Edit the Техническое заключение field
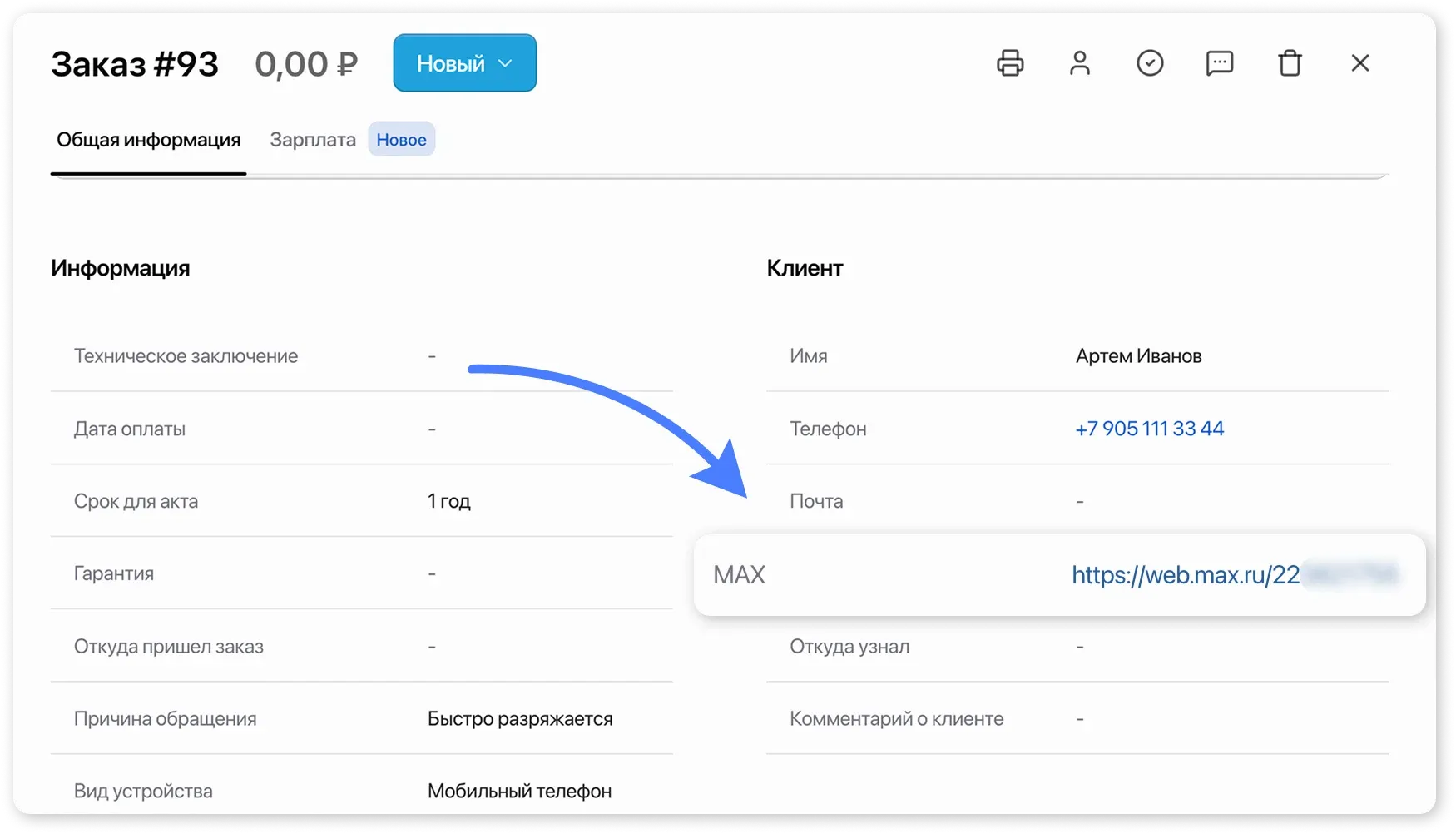The image size is (1456, 834). (x=432, y=355)
